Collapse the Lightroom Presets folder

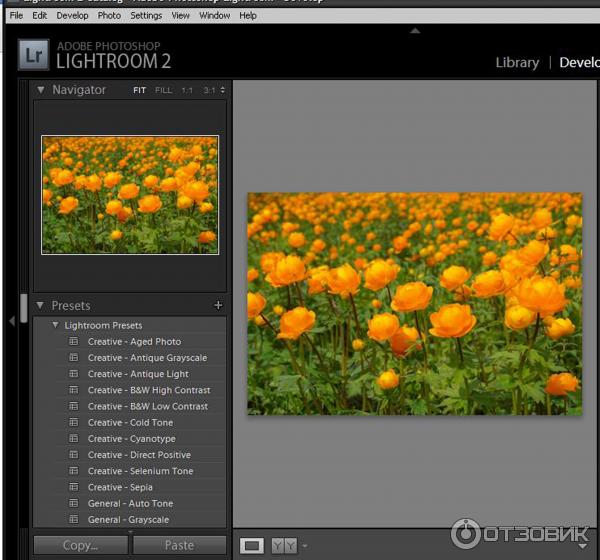click(x=55, y=325)
